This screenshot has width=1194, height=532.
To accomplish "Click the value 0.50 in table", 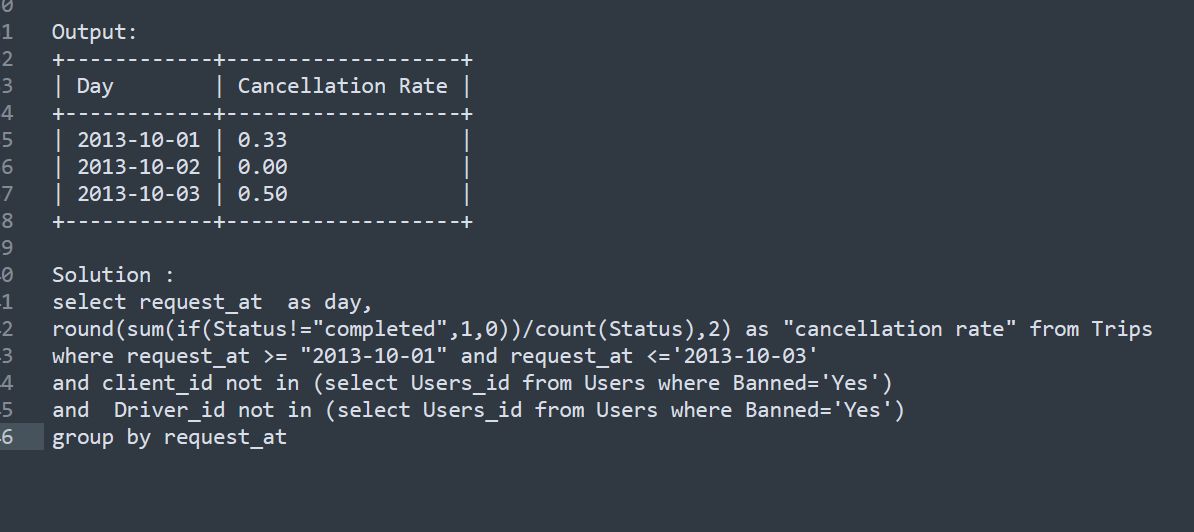I will click(x=263, y=194).
